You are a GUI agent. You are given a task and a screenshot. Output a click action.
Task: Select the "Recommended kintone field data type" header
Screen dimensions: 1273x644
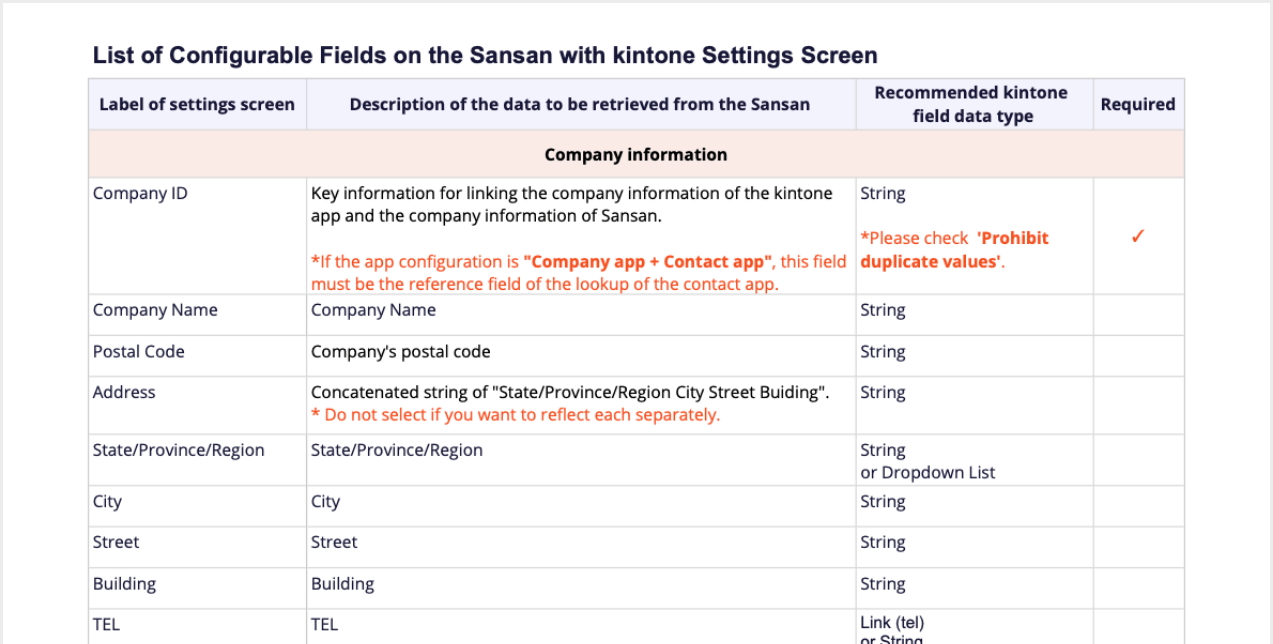pyautogui.click(x=972, y=104)
